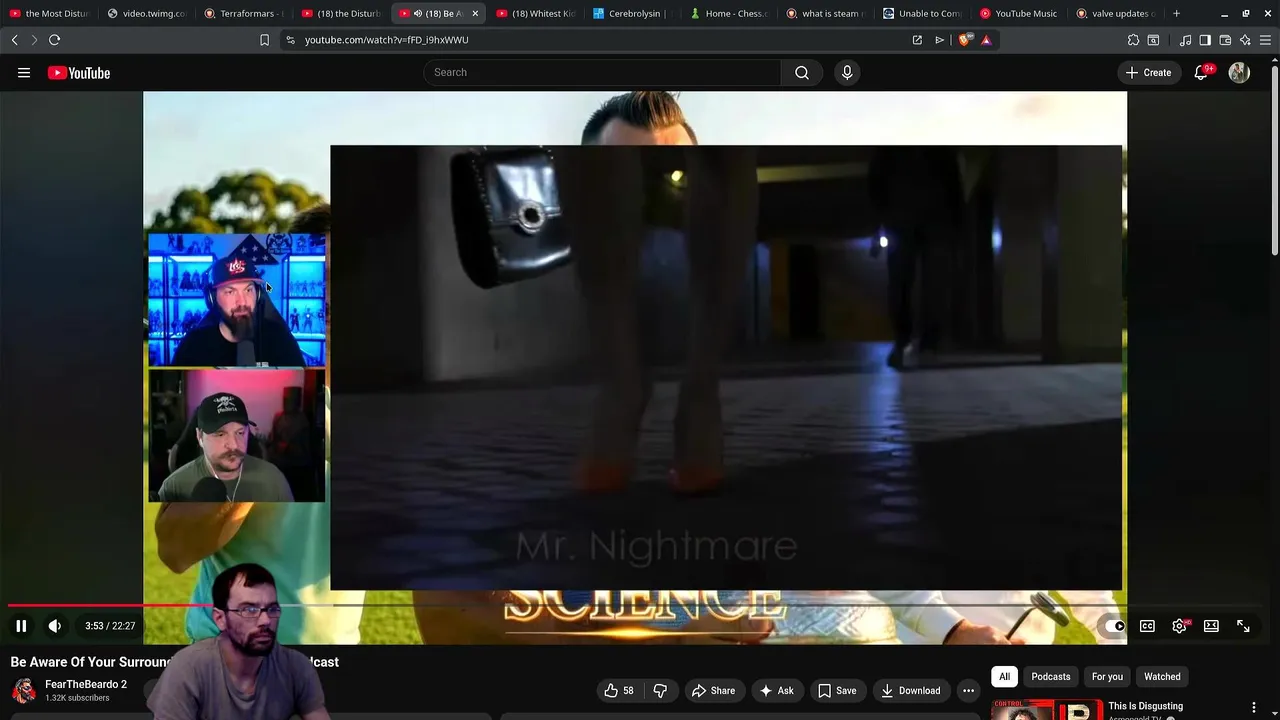The image size is (1280, 720).
Task: Switch to the Cerebrolysin tab
Action: tap(630, 13)
